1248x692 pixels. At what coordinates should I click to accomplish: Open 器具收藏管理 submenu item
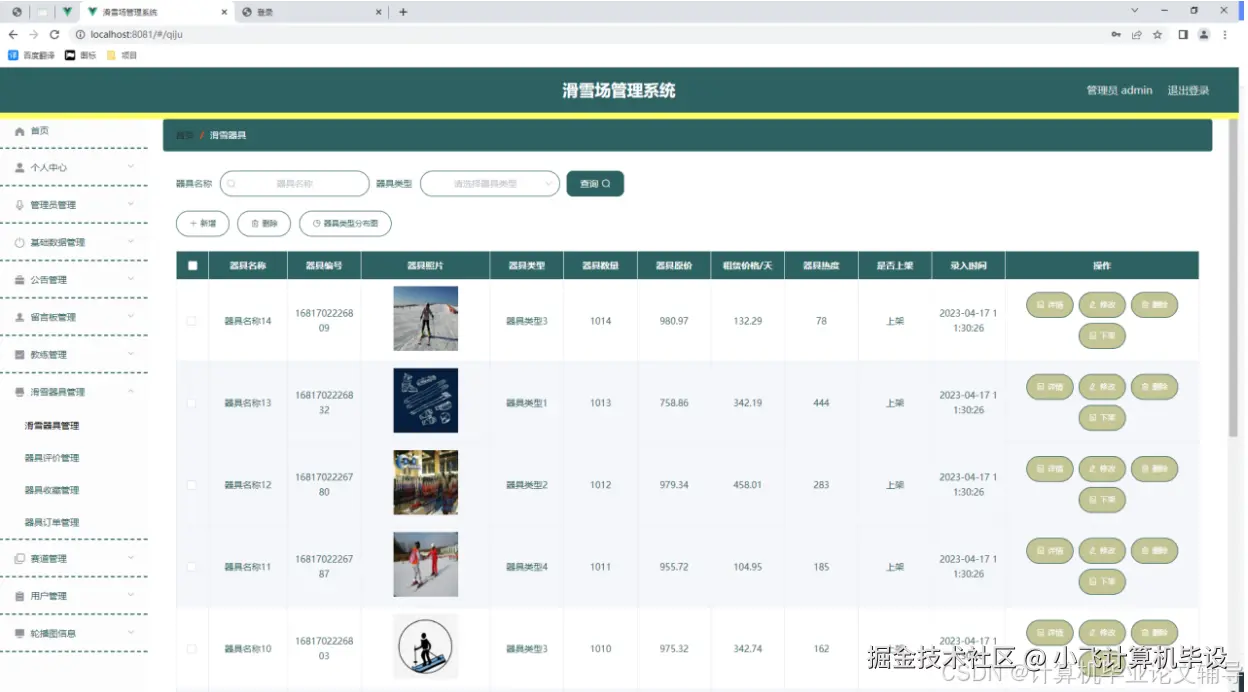click(52, 490)
